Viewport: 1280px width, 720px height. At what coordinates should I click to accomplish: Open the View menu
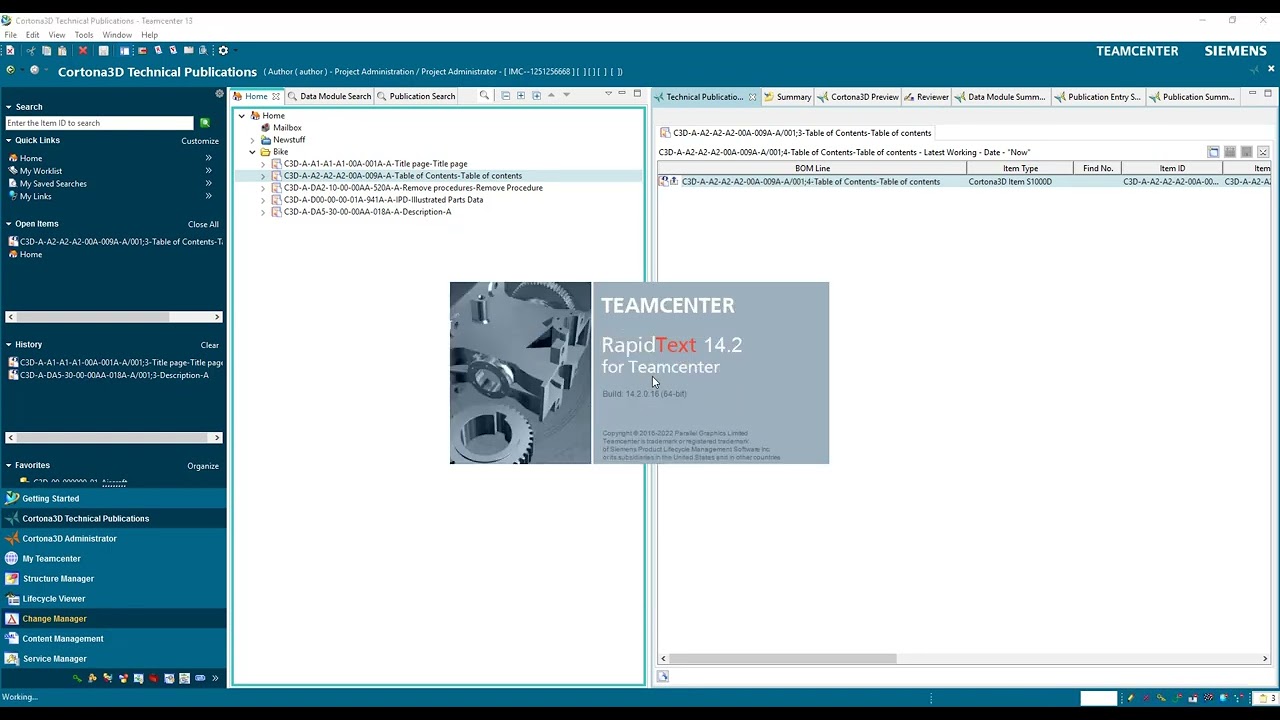click(x=57, y=35)
